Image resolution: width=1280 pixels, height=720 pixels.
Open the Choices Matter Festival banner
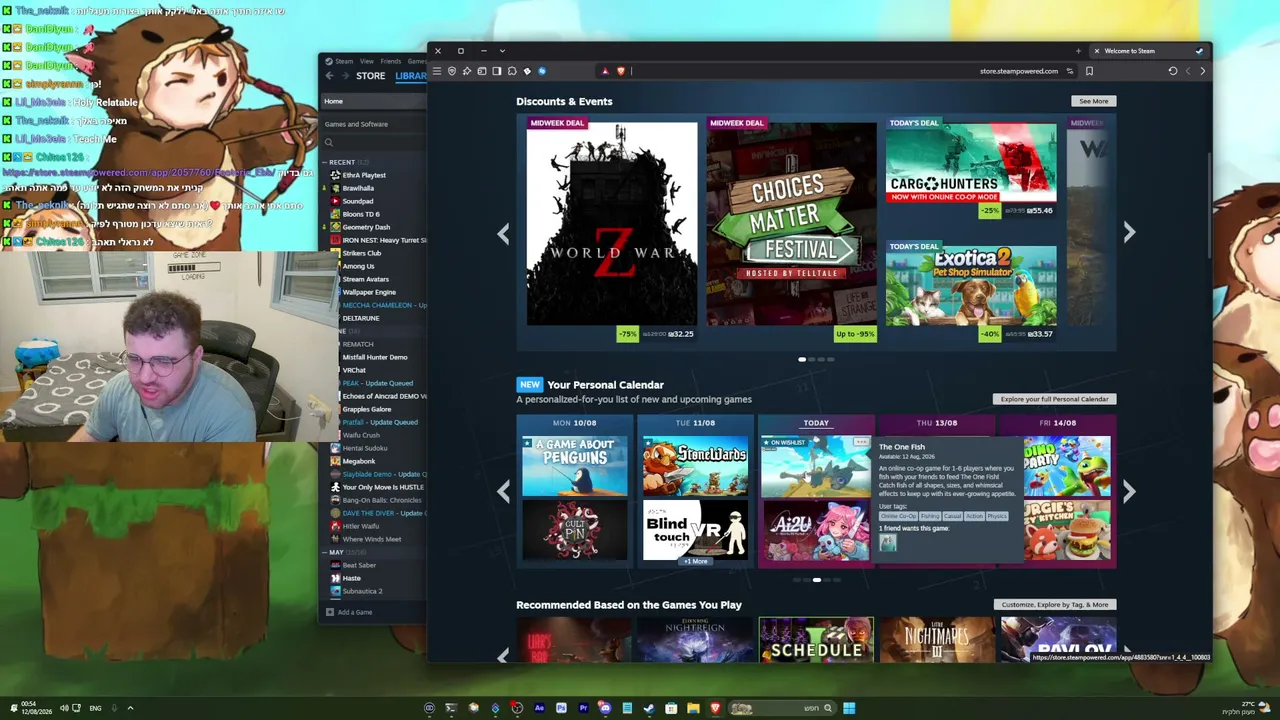point(791,224)
